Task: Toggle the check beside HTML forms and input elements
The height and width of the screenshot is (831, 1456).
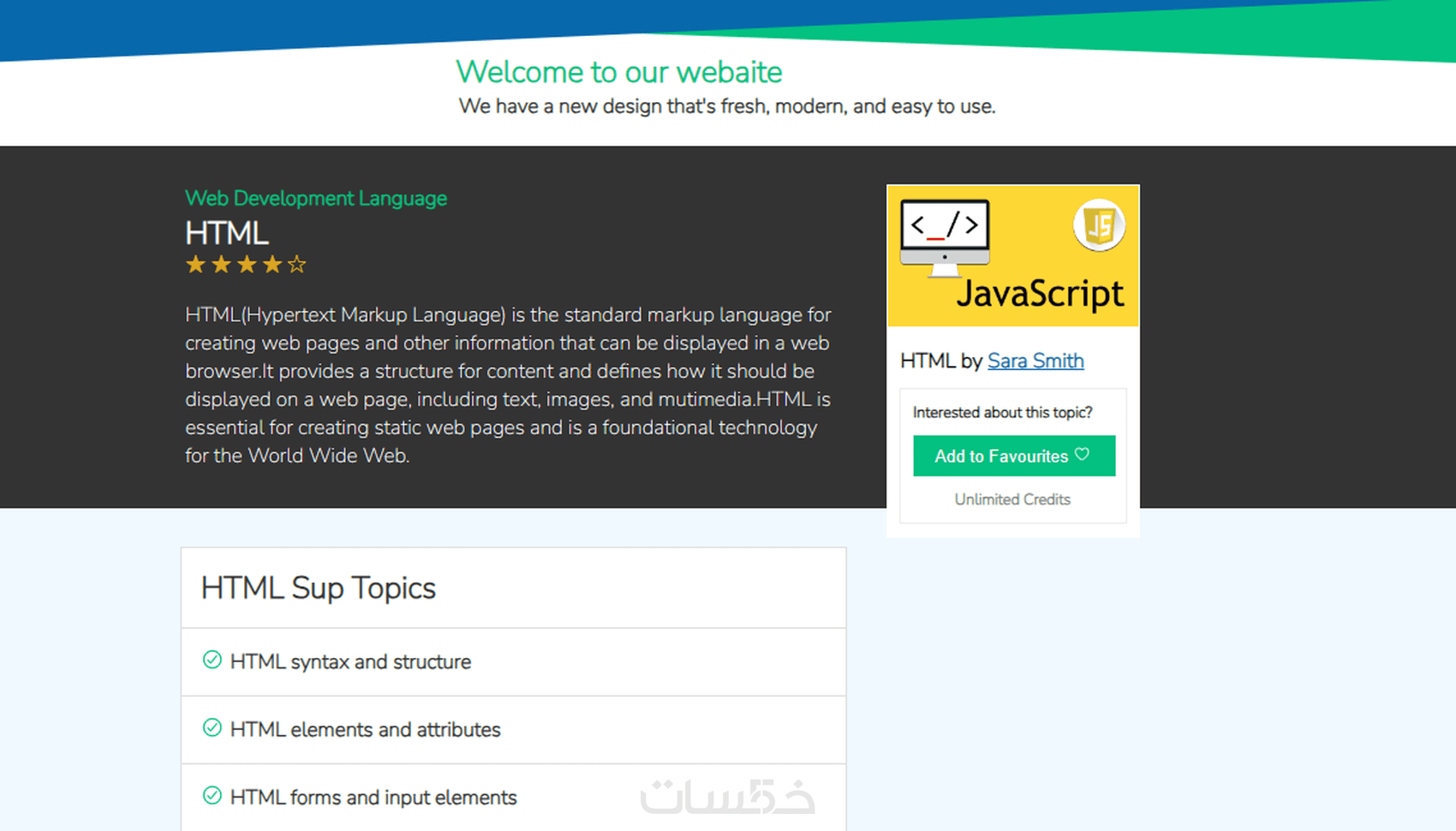Action: pyautogui.click(x=212, y=795)
